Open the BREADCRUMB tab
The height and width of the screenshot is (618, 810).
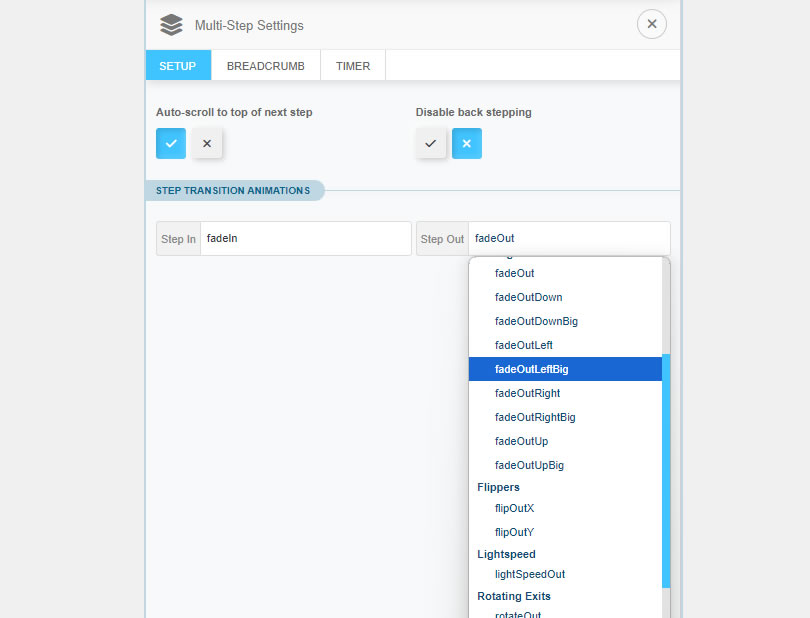click(266, 66)
